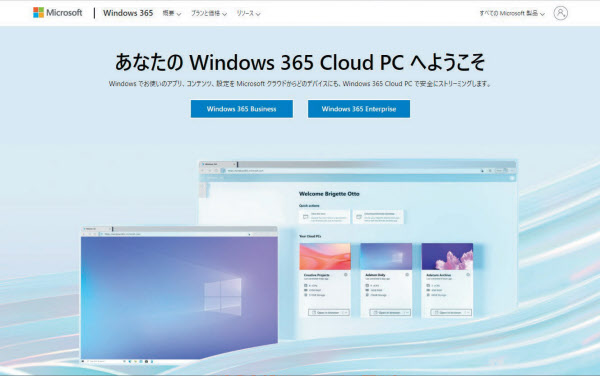Click the address bar in large browser mockup
Viewport: 600px width, 376px height.
pos(352,171)
